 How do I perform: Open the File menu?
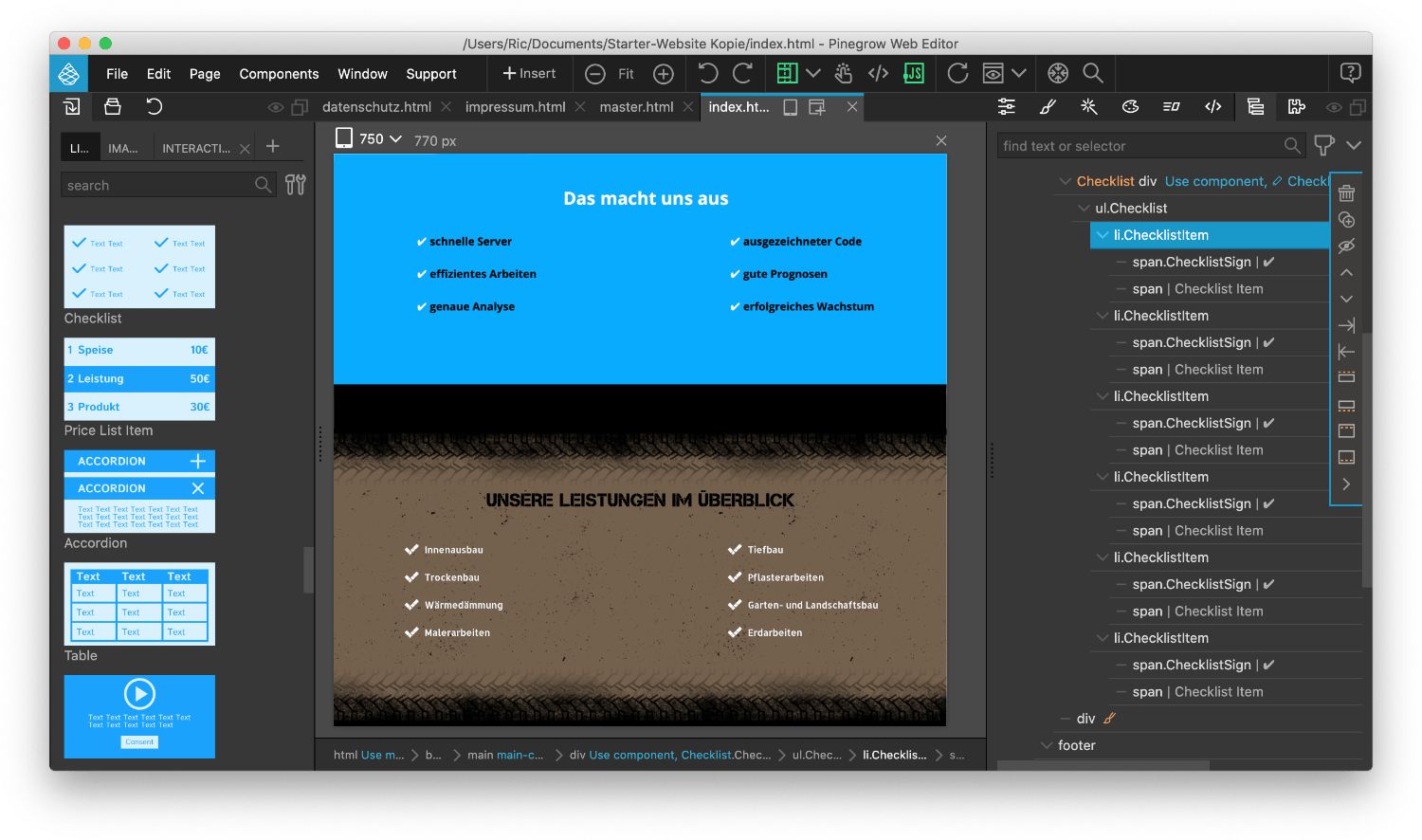(x=118, y=74)
